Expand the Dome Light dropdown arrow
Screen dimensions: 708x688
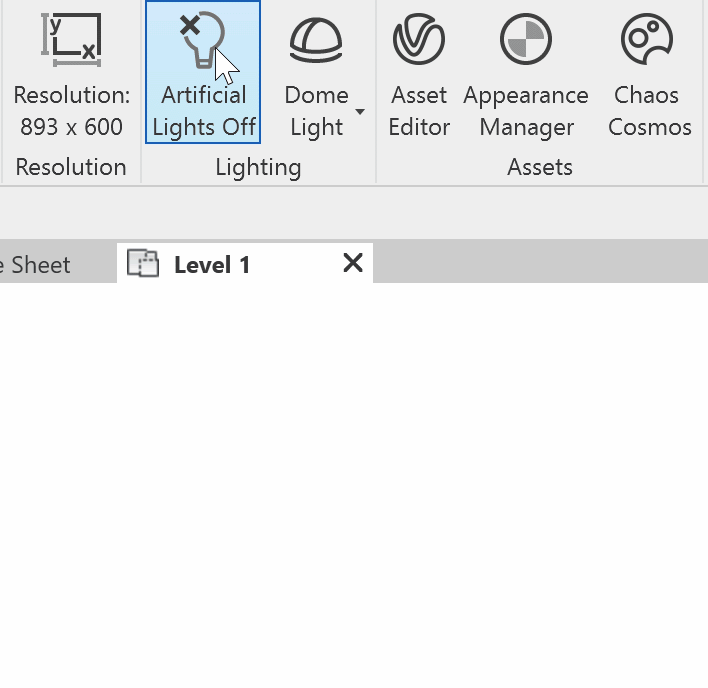tap(360, 111)
